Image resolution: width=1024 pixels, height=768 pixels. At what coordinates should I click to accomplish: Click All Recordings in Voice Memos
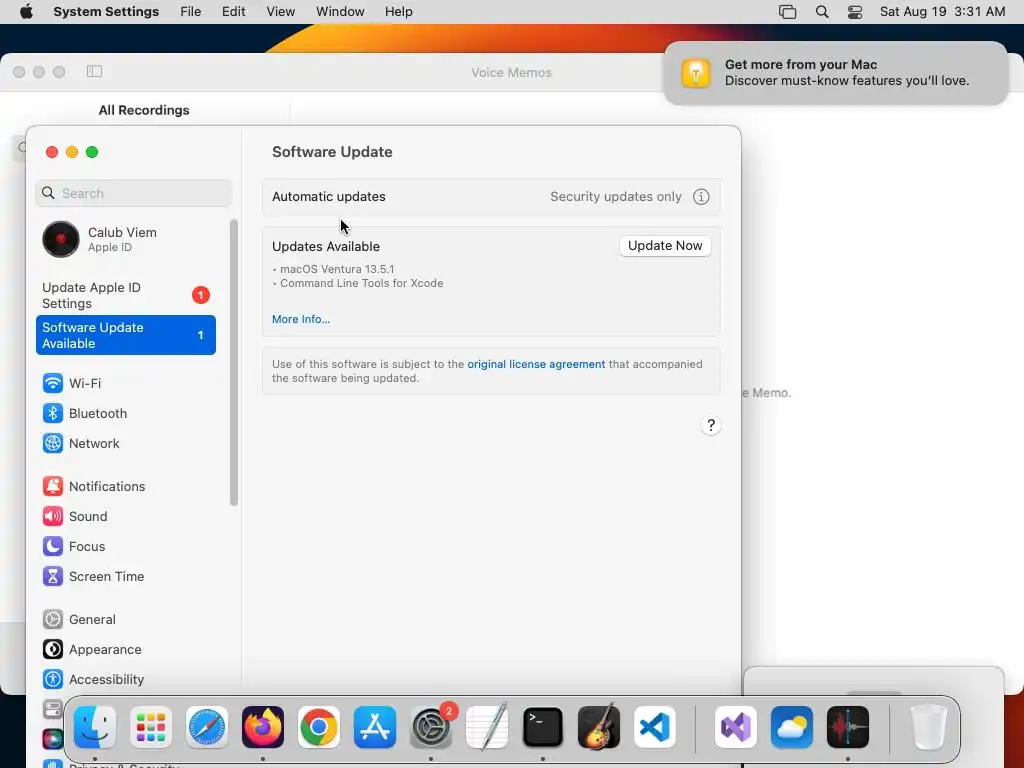pyautogui.click(x=144, y=110)
